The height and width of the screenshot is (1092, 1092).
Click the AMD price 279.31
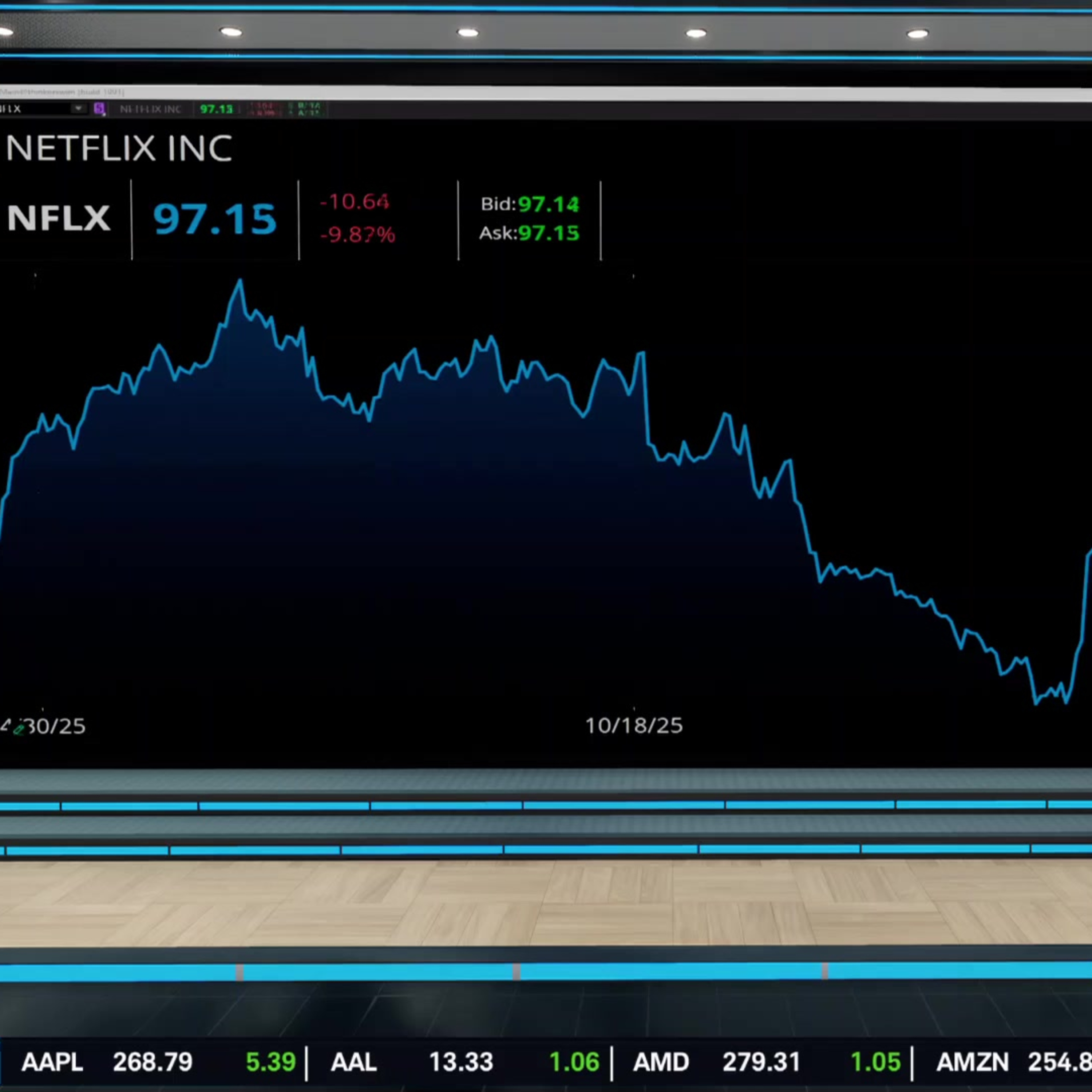(761, 1062)
